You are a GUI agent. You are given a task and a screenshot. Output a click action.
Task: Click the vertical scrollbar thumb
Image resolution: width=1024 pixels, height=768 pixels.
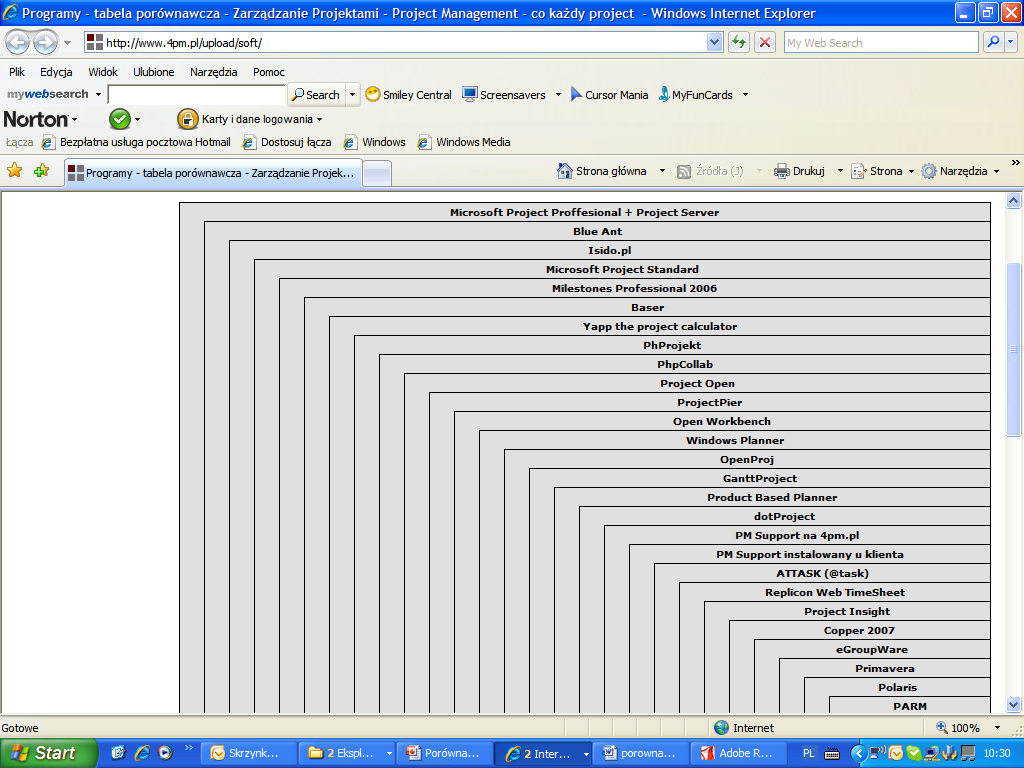1013,349
